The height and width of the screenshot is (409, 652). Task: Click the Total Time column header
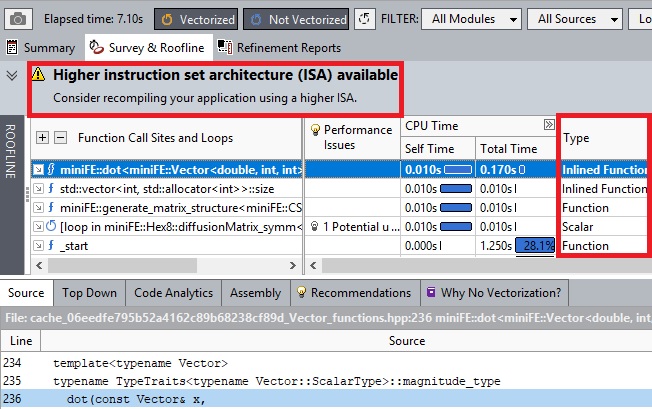click(x=508, y=149)
